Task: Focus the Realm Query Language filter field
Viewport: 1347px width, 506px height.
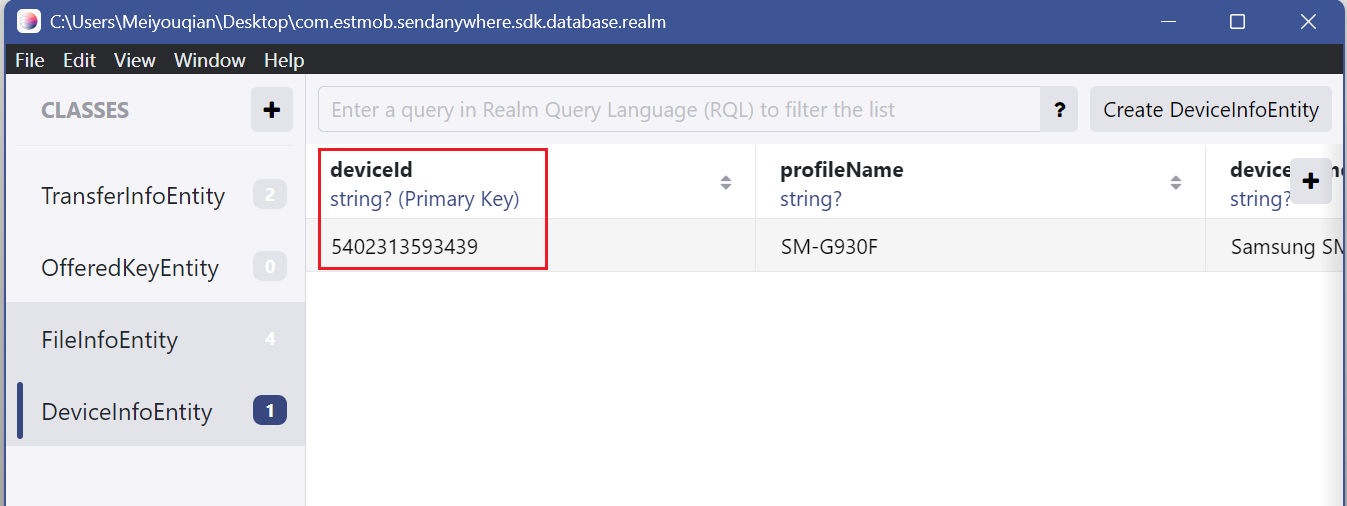Action: pos(680,110)
